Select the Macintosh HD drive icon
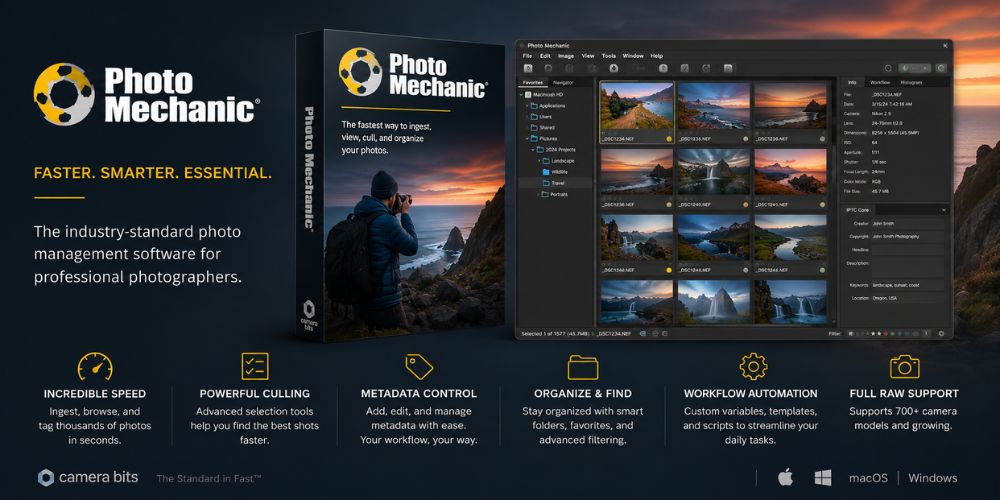Screen dimensions: 1000x500 528,94
